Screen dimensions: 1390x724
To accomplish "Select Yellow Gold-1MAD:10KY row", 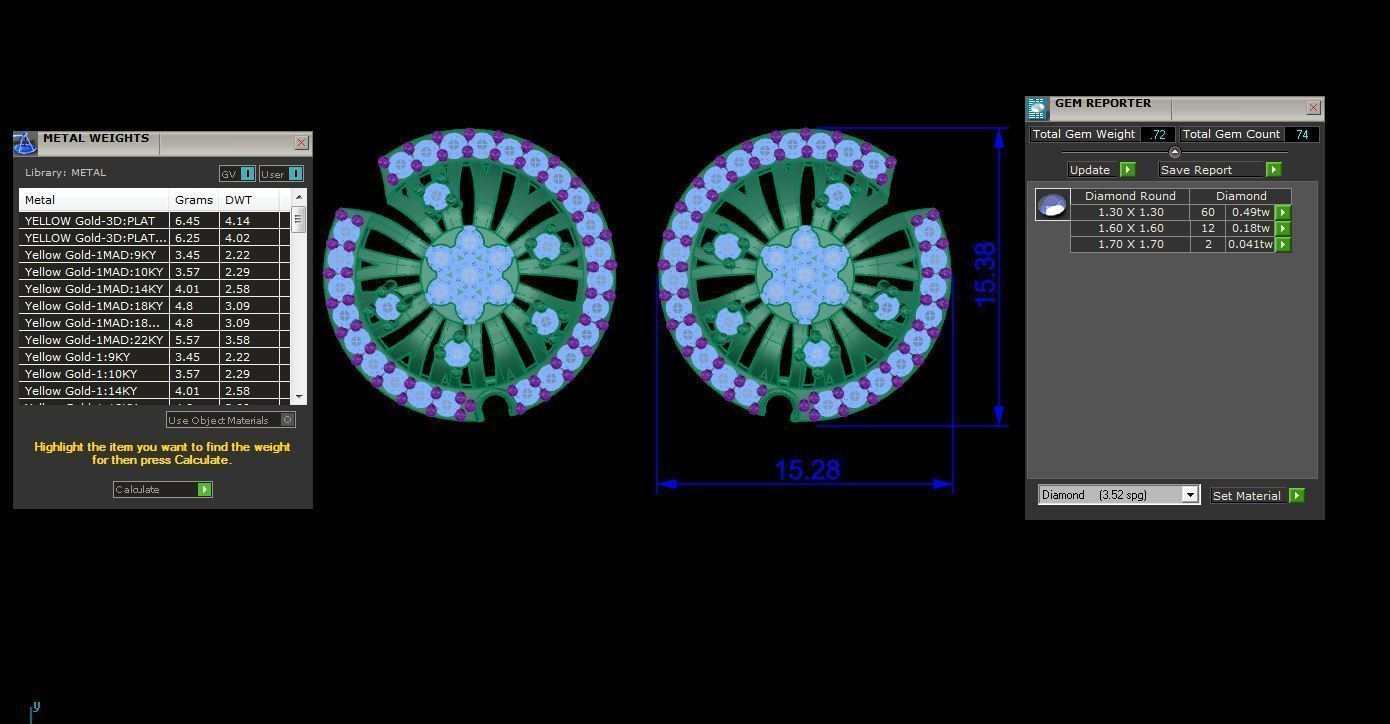I will tap(154, 272).
